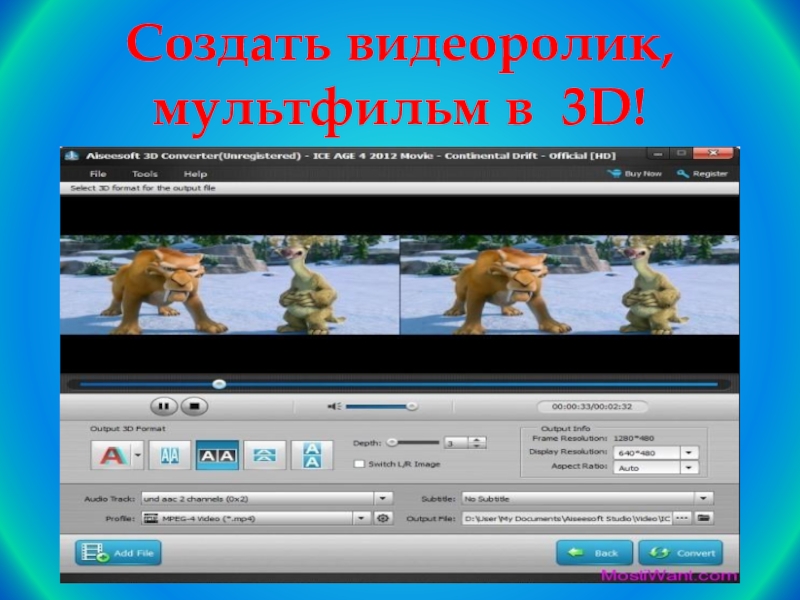This screenshot has width=800, height=600.
Task: Open the Anaglyph type dropdown arrow
Action: coord(138,455)
